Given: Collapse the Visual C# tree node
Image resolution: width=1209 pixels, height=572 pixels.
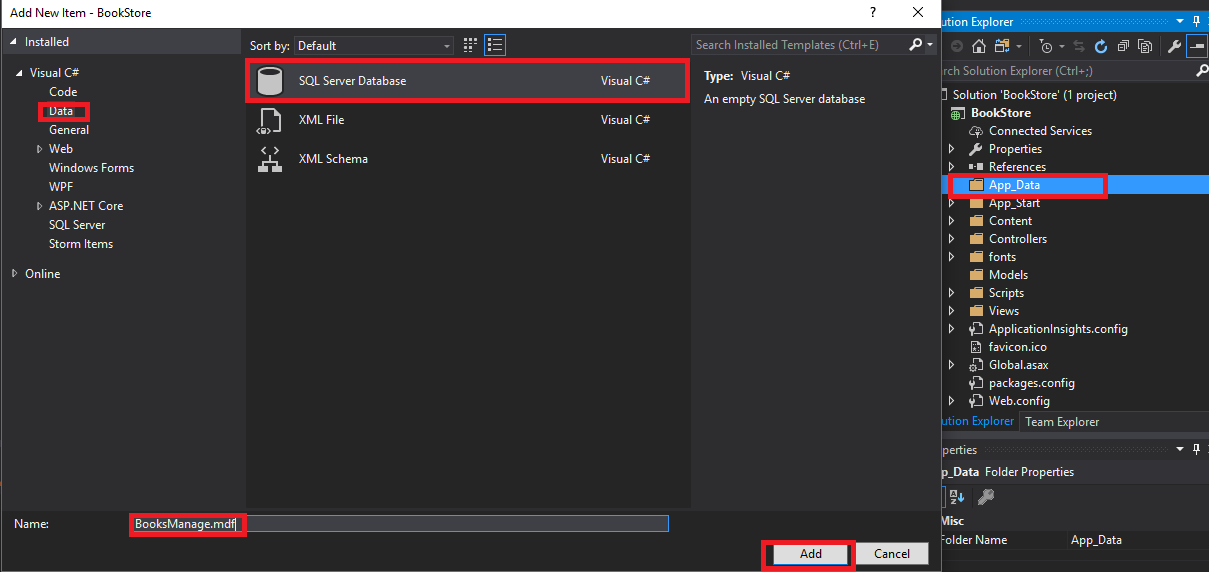Looking at the screenshot, I should 20,73.
